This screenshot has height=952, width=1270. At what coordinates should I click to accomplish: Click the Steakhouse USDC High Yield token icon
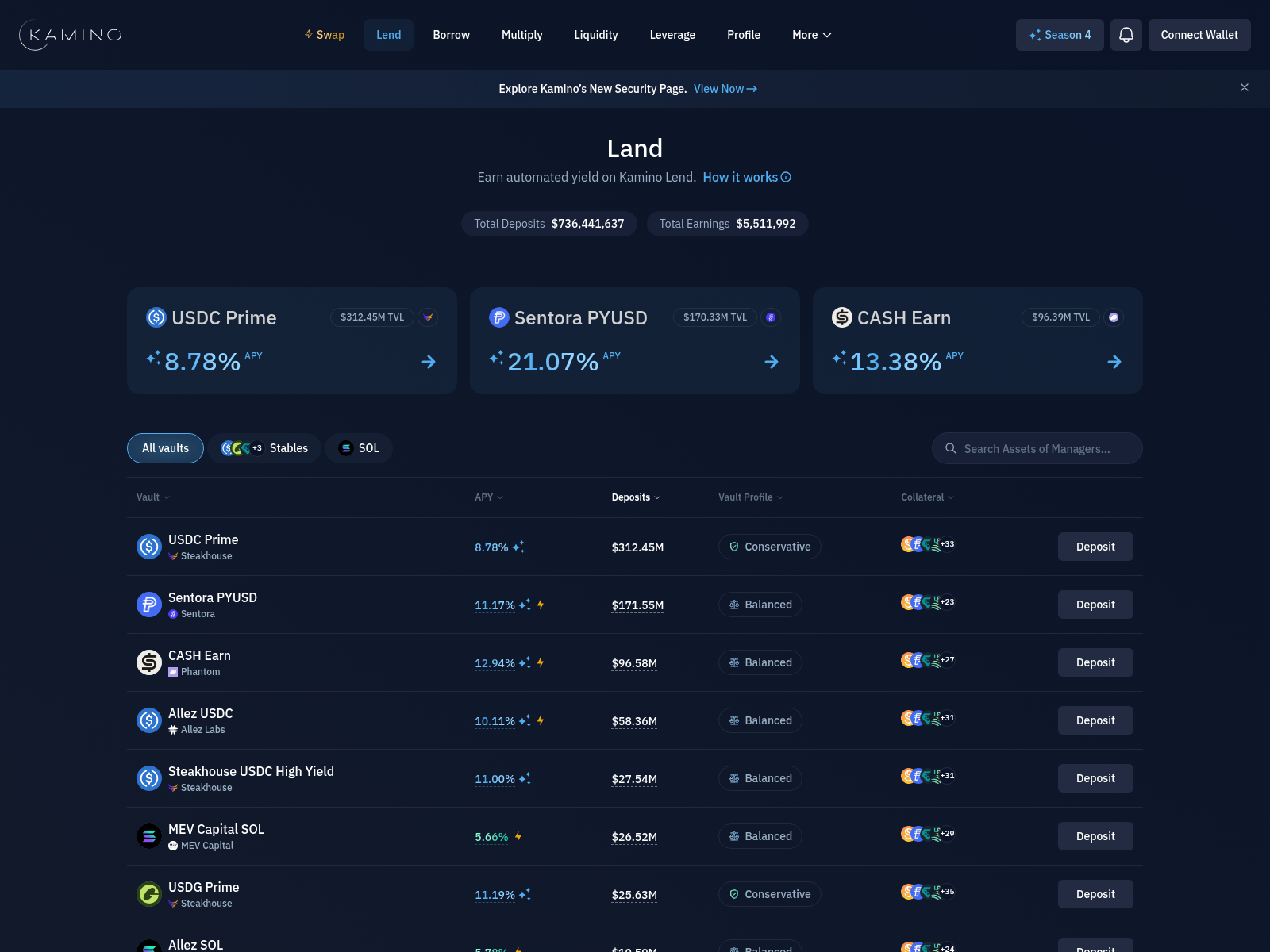point(149,778)
